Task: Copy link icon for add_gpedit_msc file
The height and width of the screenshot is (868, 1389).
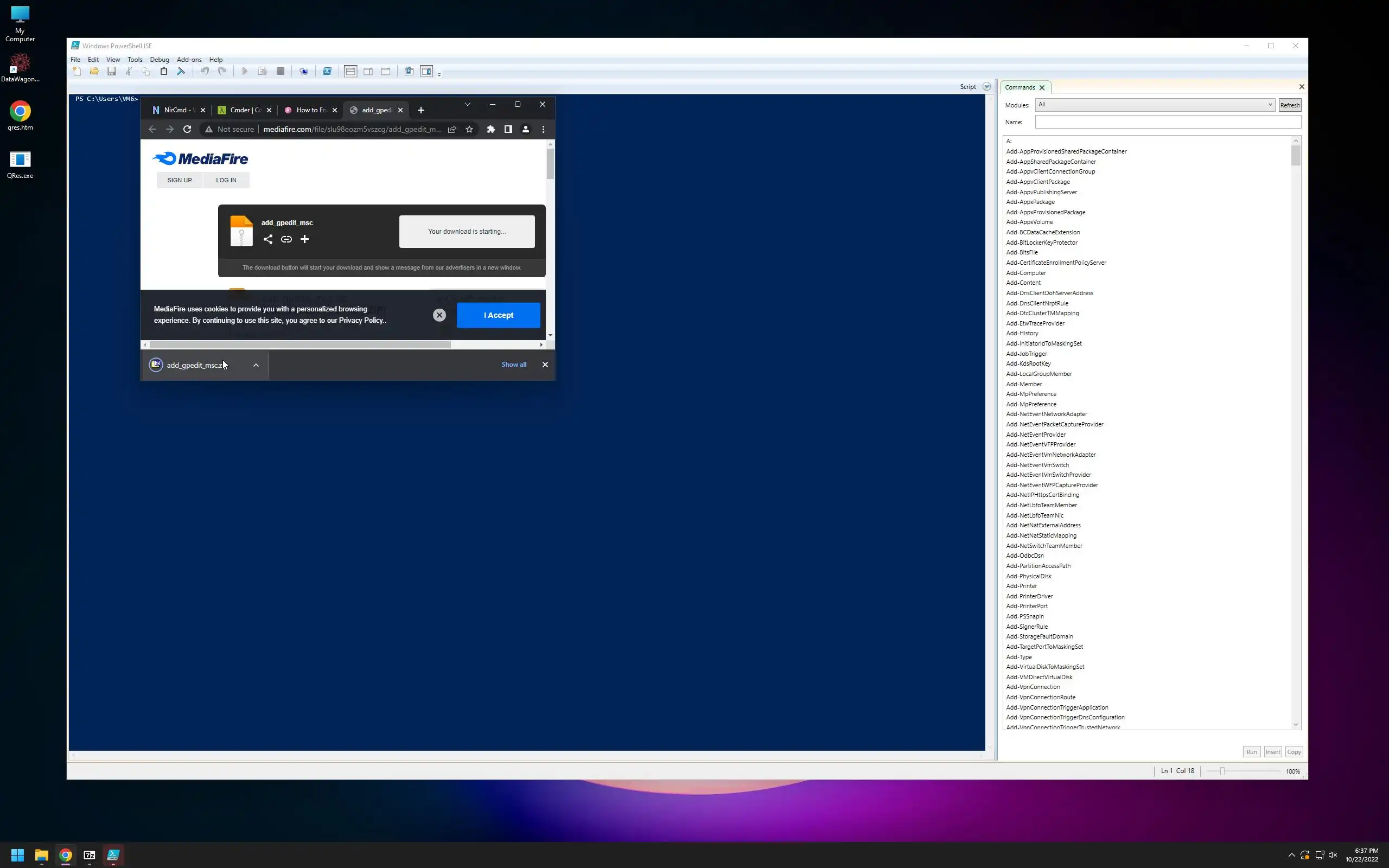Action: (286, 239)
